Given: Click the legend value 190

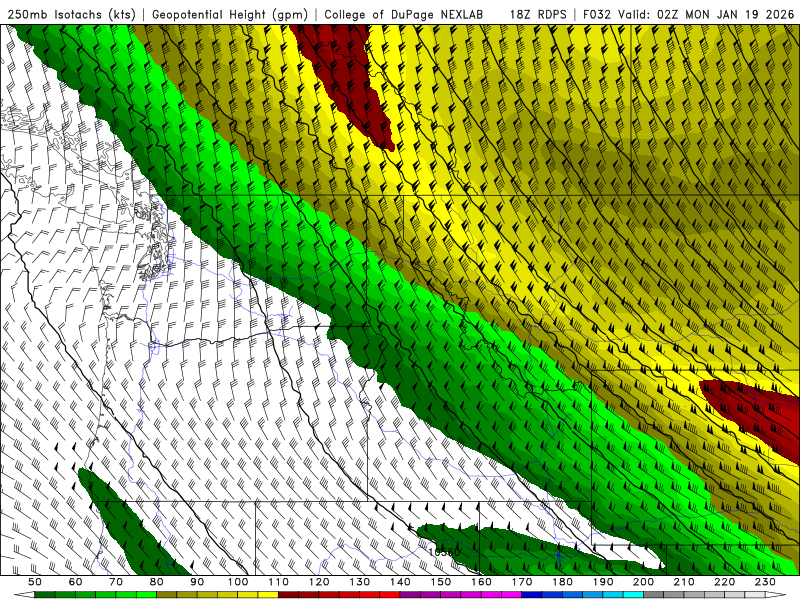Looking at the screenshot, I should [x=603, y=582].
